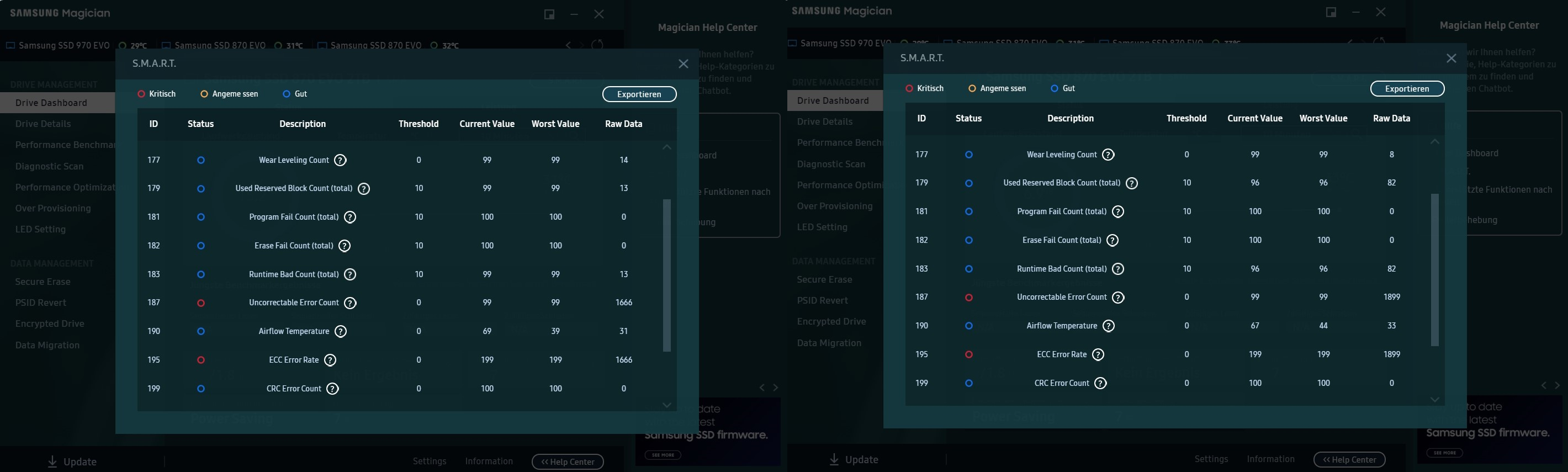Open help for Uncorrectable Error Count, left window
Viewport: 1568px width, 472px height.
click(x=350, y=303)
